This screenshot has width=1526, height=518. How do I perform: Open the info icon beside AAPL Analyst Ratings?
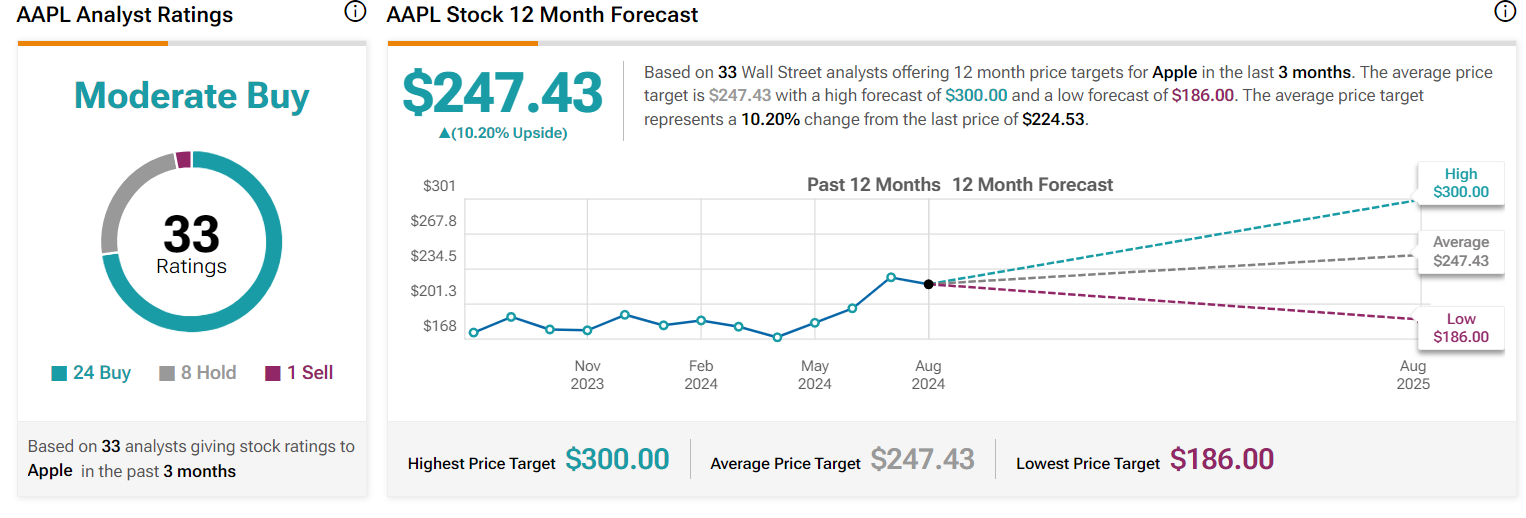[x=354, y=12]
